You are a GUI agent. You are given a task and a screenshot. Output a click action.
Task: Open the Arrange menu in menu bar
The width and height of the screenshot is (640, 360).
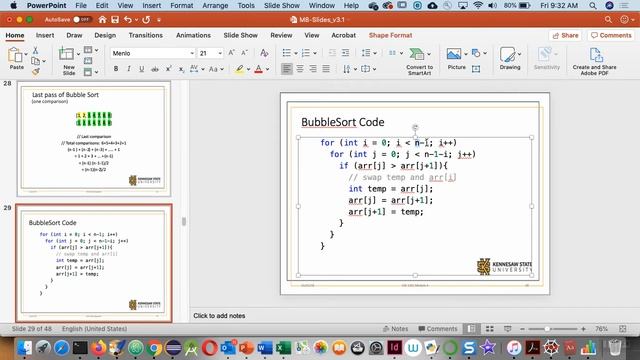click(x=215, y=6)
